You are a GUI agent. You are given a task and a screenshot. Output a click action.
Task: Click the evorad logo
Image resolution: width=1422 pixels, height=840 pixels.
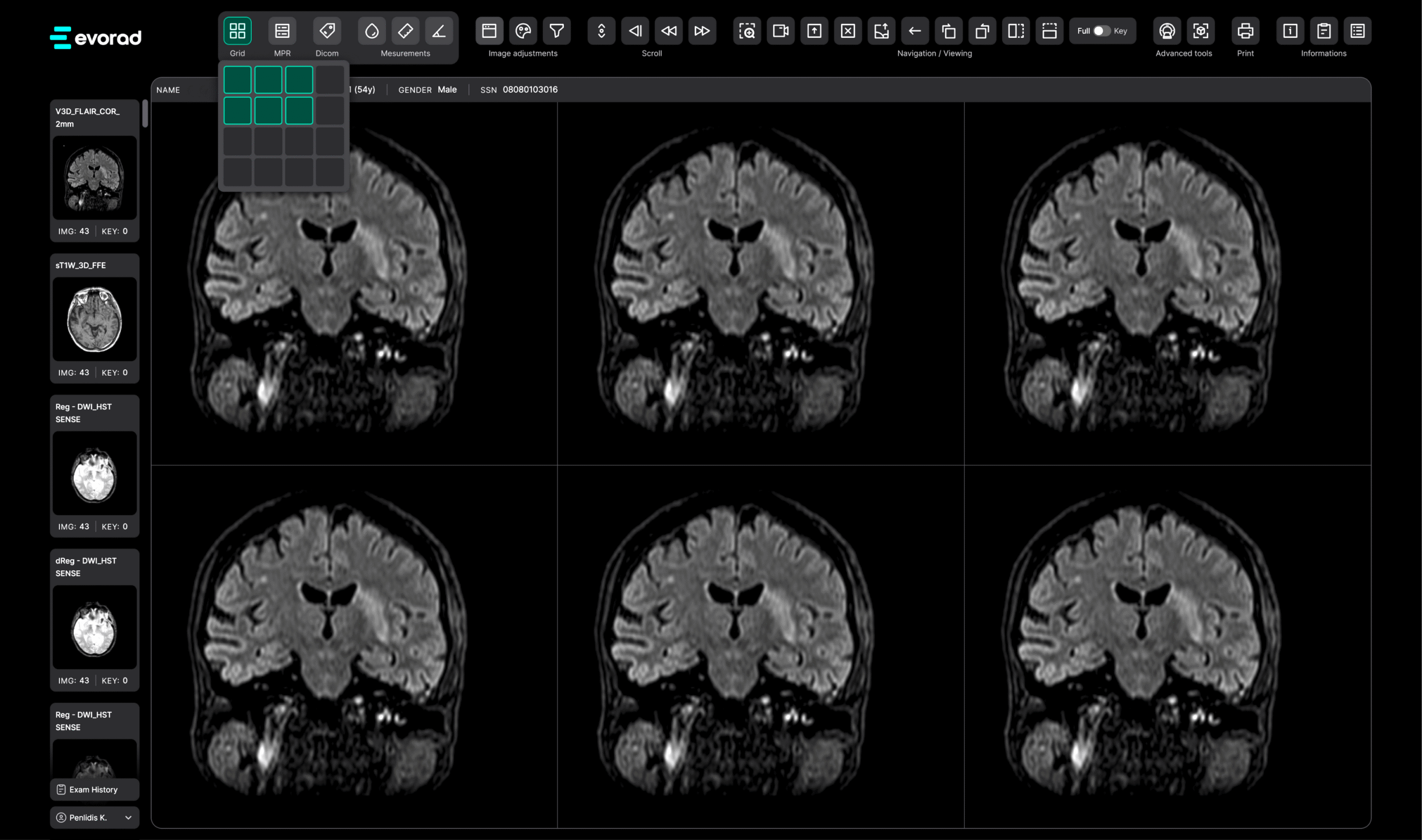click(x=96, y=37)
